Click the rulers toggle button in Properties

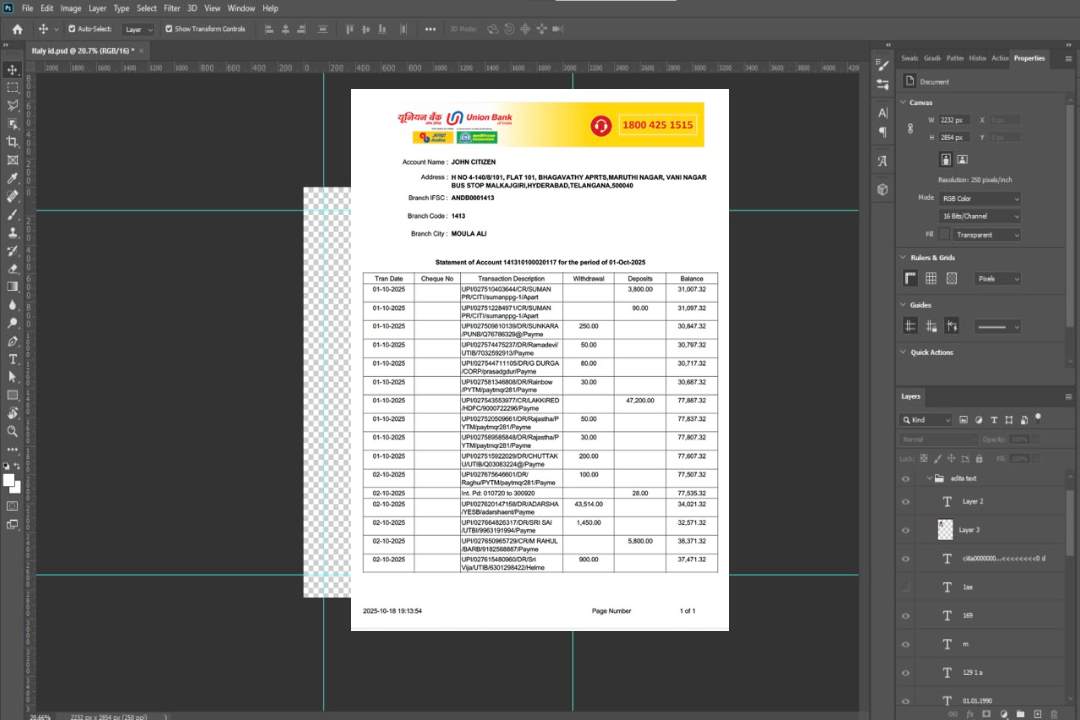point(910,278)
